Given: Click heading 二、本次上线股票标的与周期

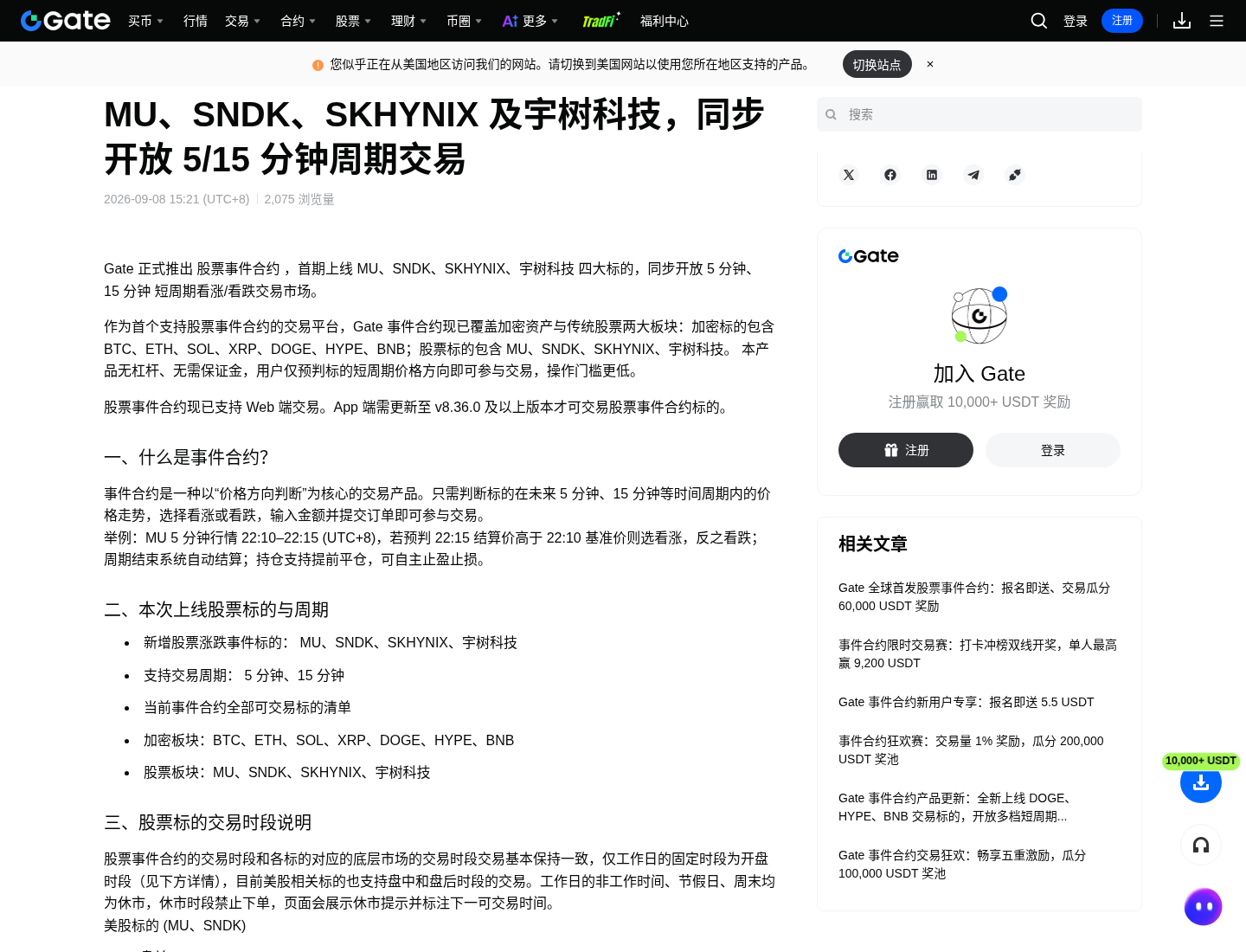Looking at the screenshot, I should click(216, 609).
